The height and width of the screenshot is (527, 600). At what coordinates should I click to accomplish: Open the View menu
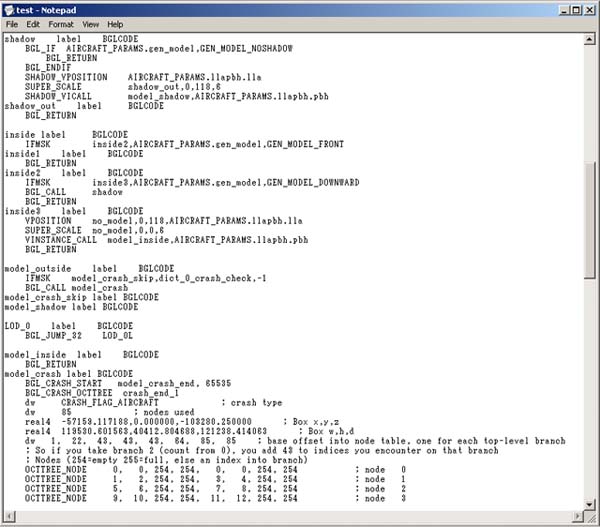[x=90, y=23]
